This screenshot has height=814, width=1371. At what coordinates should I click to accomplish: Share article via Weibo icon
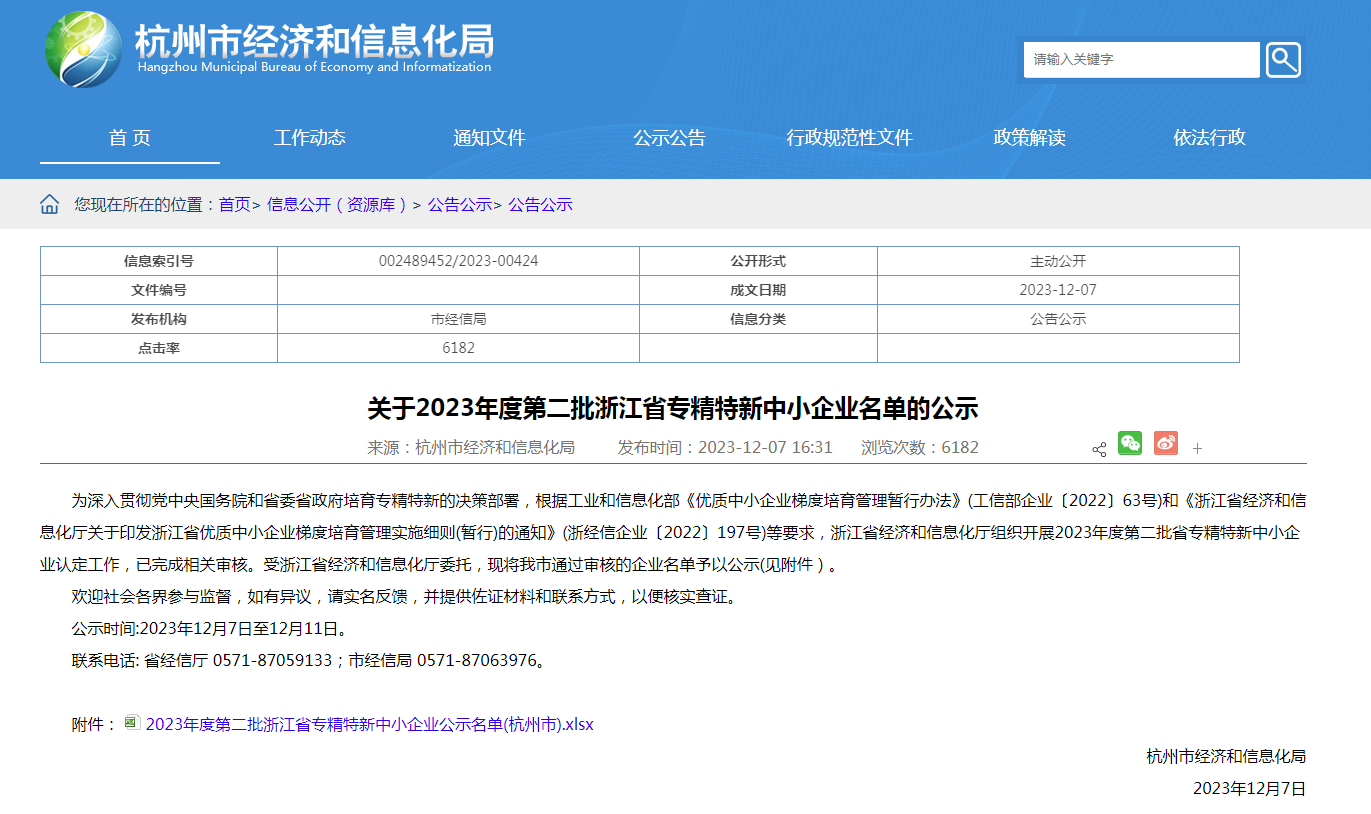click(1166, 443)
